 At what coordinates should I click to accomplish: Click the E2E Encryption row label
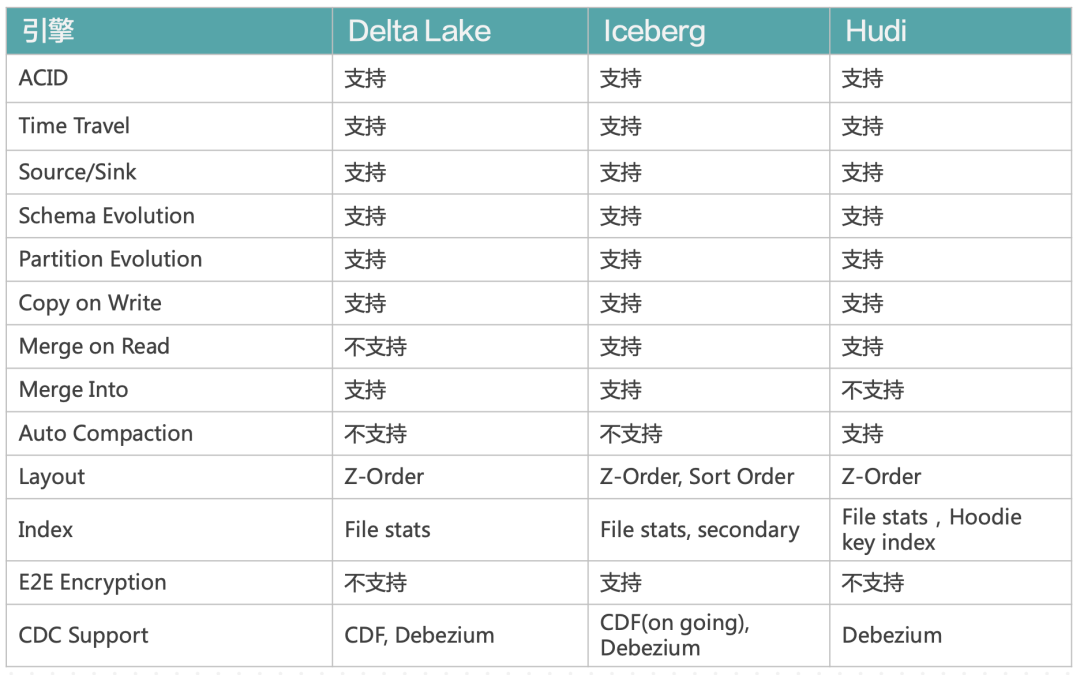(x=92, y=582)
